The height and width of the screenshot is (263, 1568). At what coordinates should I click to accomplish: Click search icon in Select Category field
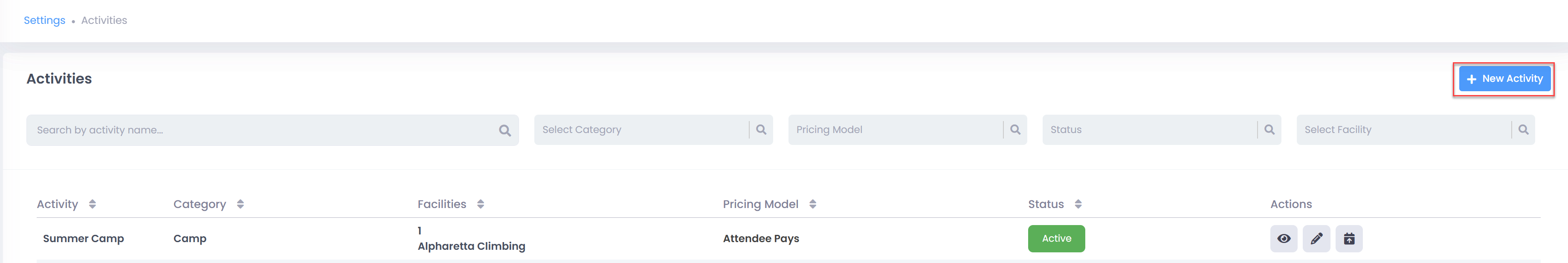click(x=761, y=130)
